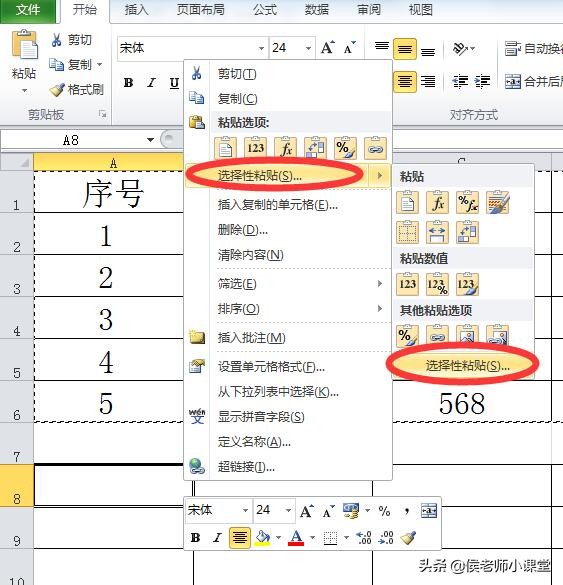Click 选择性粘贴(S)... at submenu bottom
563x585 pixels.
tap(463, 365)
